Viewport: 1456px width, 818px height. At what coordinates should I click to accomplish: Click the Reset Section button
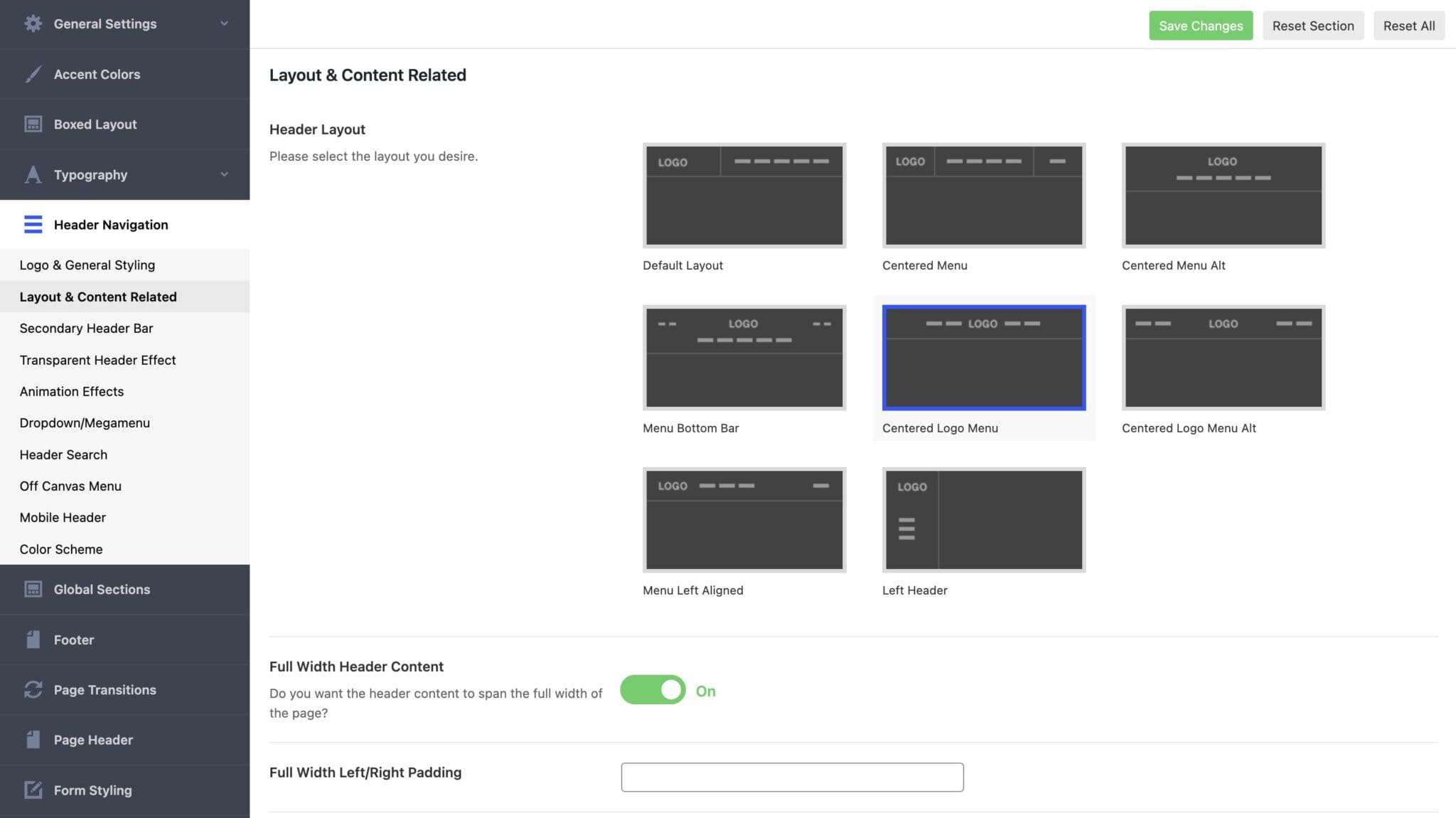pyautogui.click(x=1313, y=26)
